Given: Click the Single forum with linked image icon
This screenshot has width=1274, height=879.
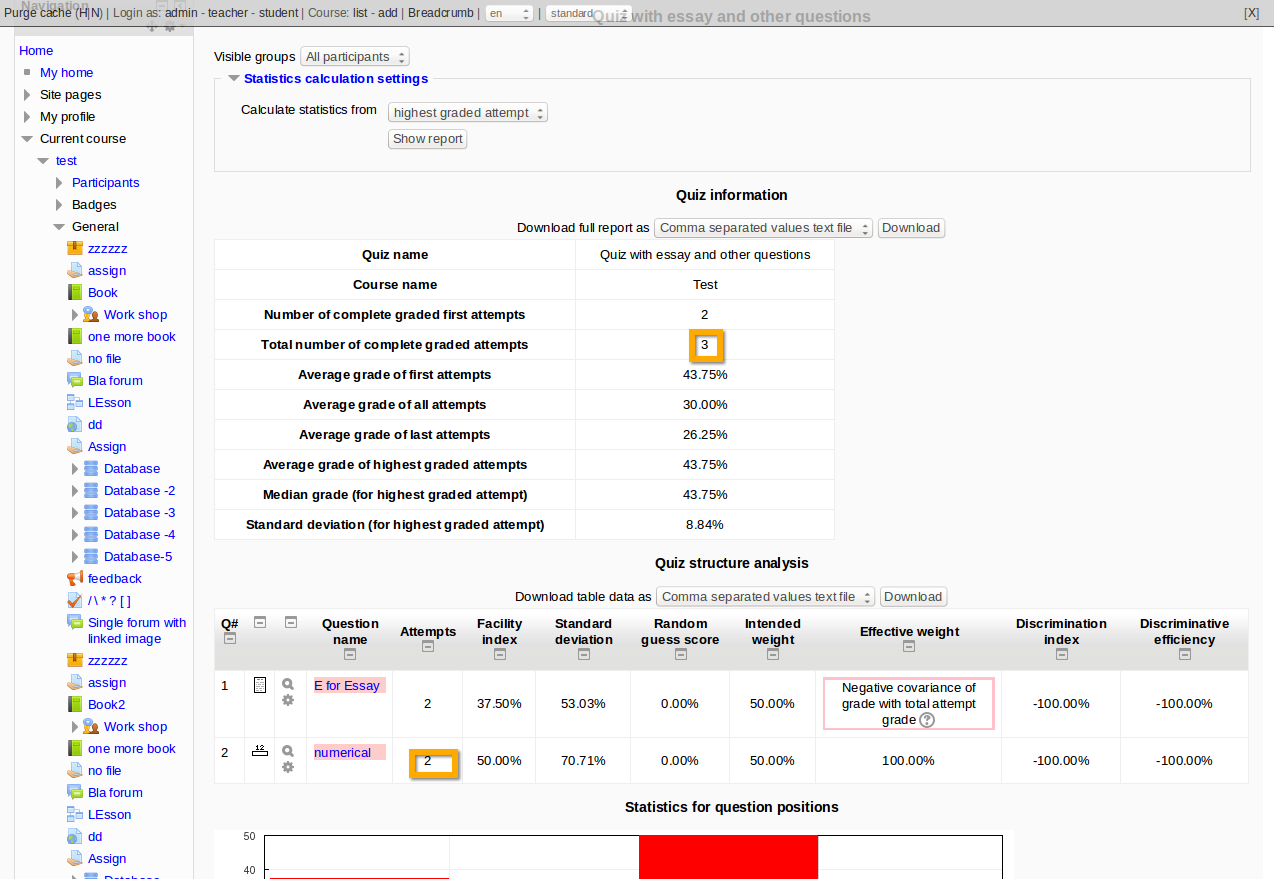Looking at the screenshot, I should (75, 622).
